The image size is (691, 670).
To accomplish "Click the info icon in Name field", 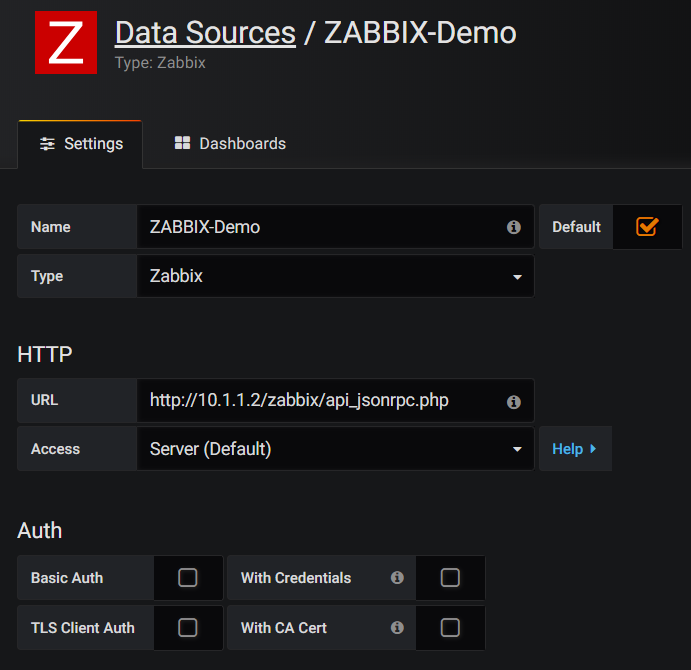I will (x=513, y=227).
